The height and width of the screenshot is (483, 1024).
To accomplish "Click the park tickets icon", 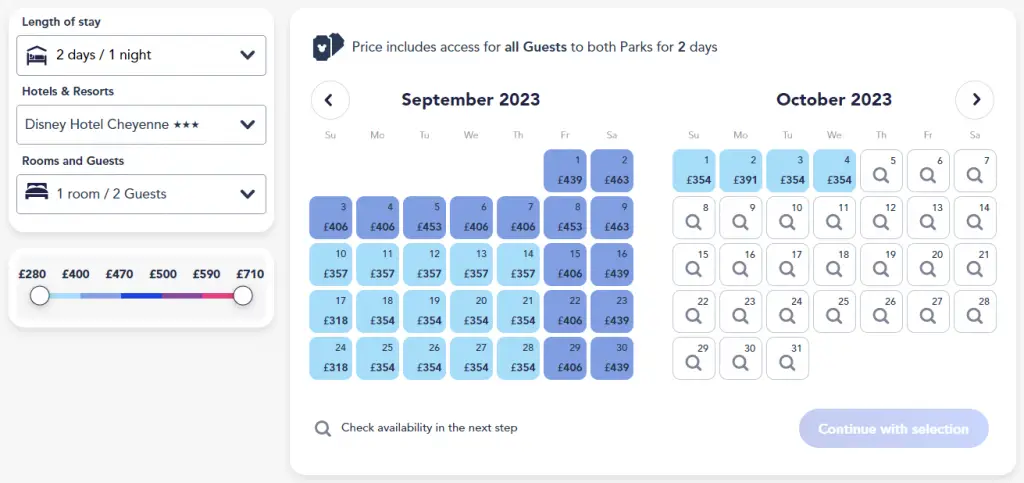I will (x=328, y=47).
